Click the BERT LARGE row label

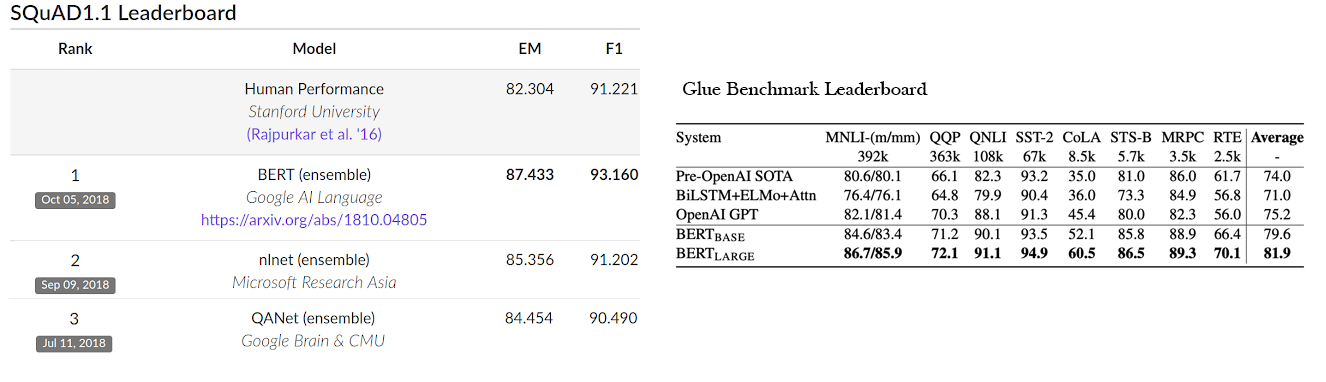pos(715,254)
